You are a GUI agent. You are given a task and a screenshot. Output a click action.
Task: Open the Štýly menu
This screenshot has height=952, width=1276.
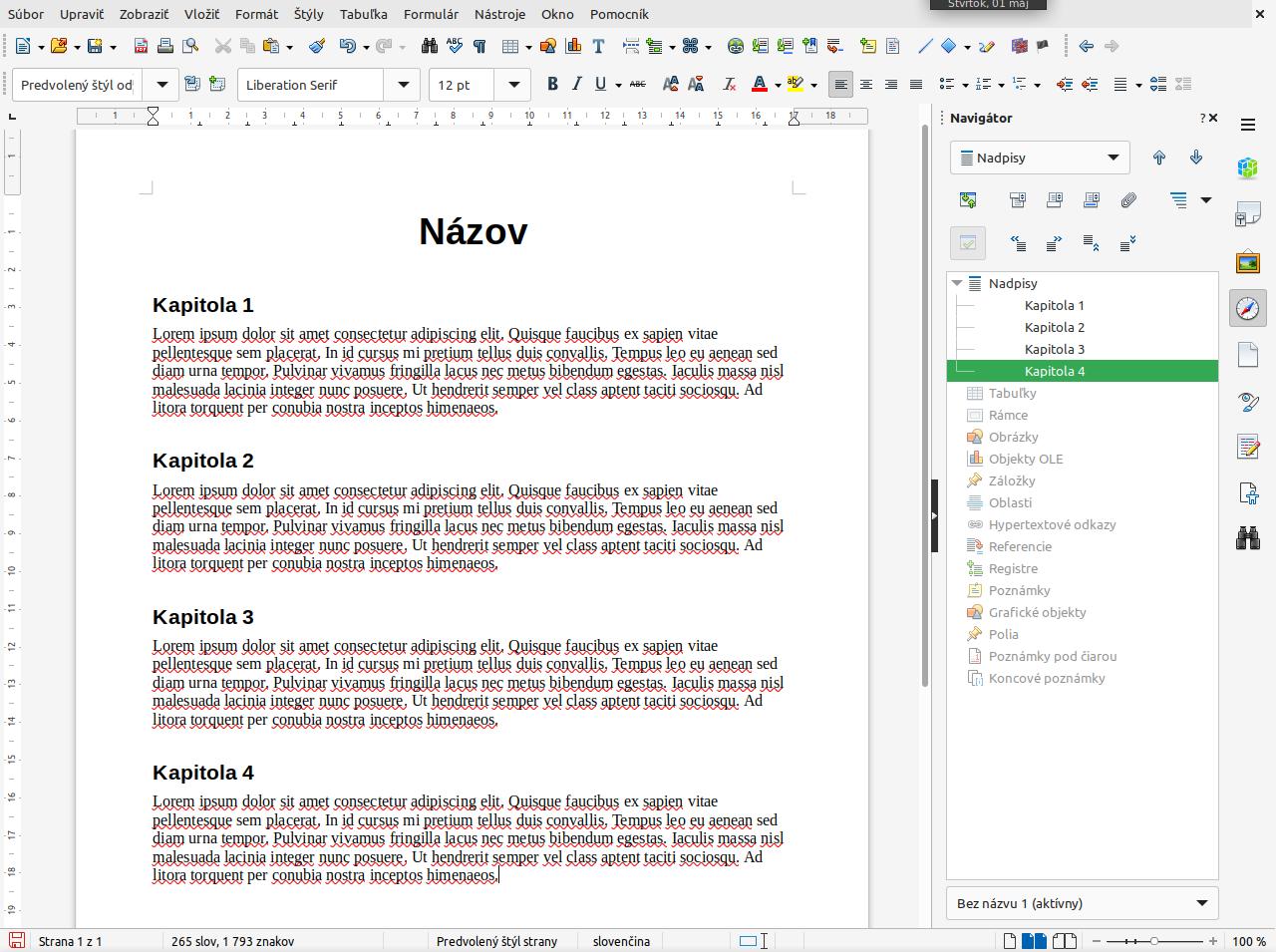click(309, 14)
